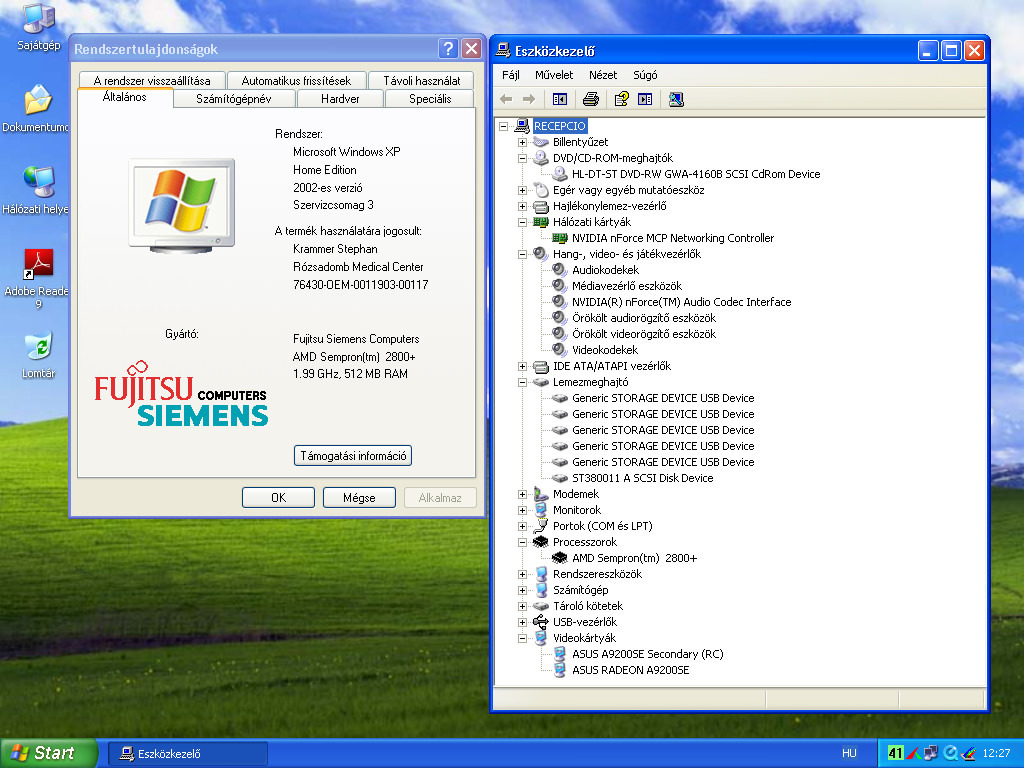Image resolution: width=1024 pixels, height=768 pixels.
Task: Switch to the Speciális tab
Action: point(430,99)
